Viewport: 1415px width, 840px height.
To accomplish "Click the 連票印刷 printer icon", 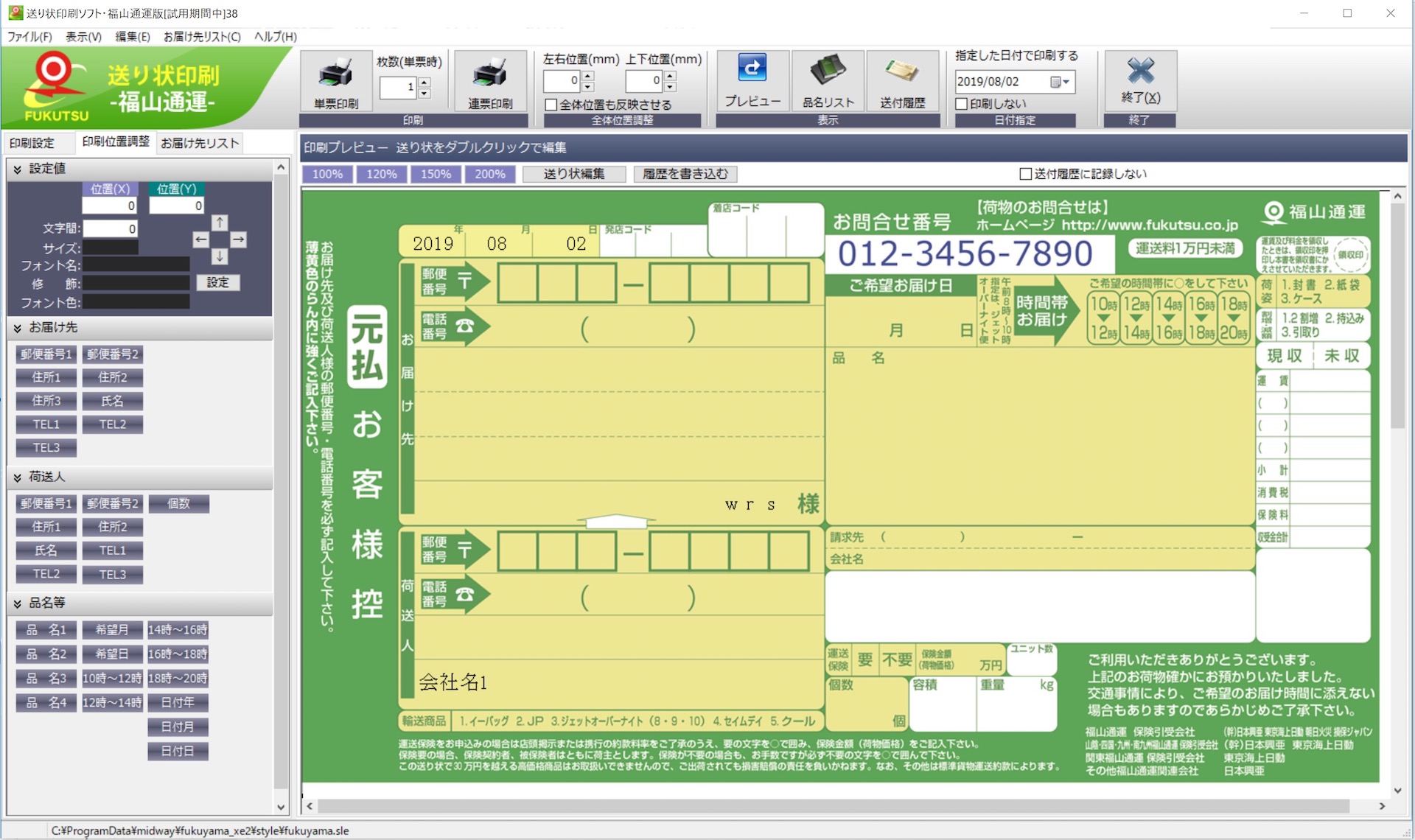I will coord(490,74).
